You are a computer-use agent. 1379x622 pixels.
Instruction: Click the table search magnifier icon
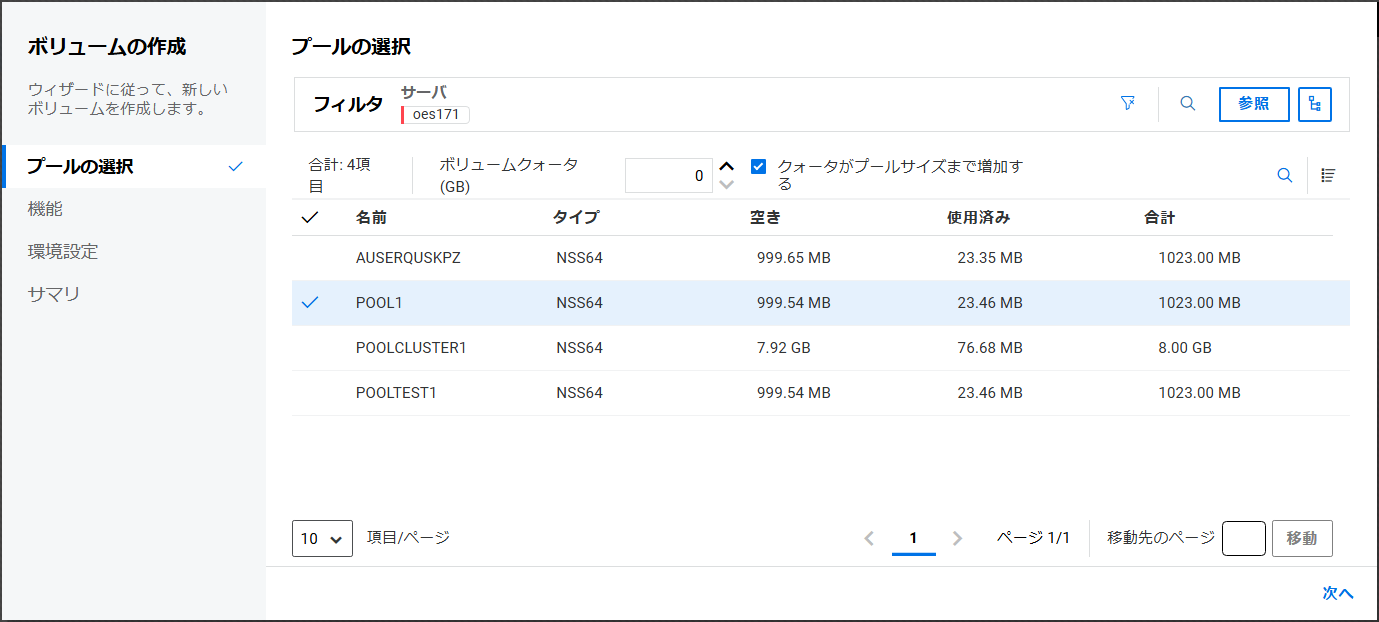point(1284,176)
